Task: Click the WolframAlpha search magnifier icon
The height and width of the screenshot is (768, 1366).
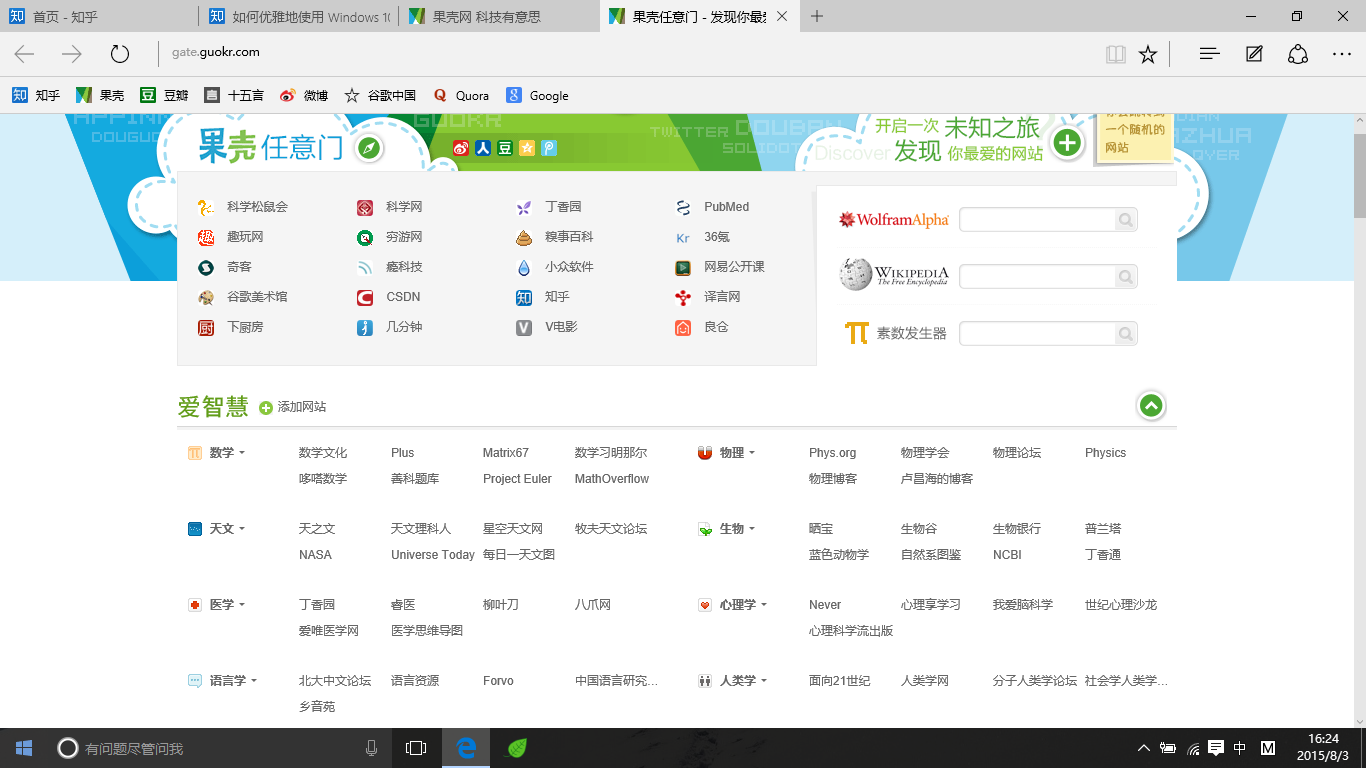Action: pyautogui.click(x=1126, y=220)
